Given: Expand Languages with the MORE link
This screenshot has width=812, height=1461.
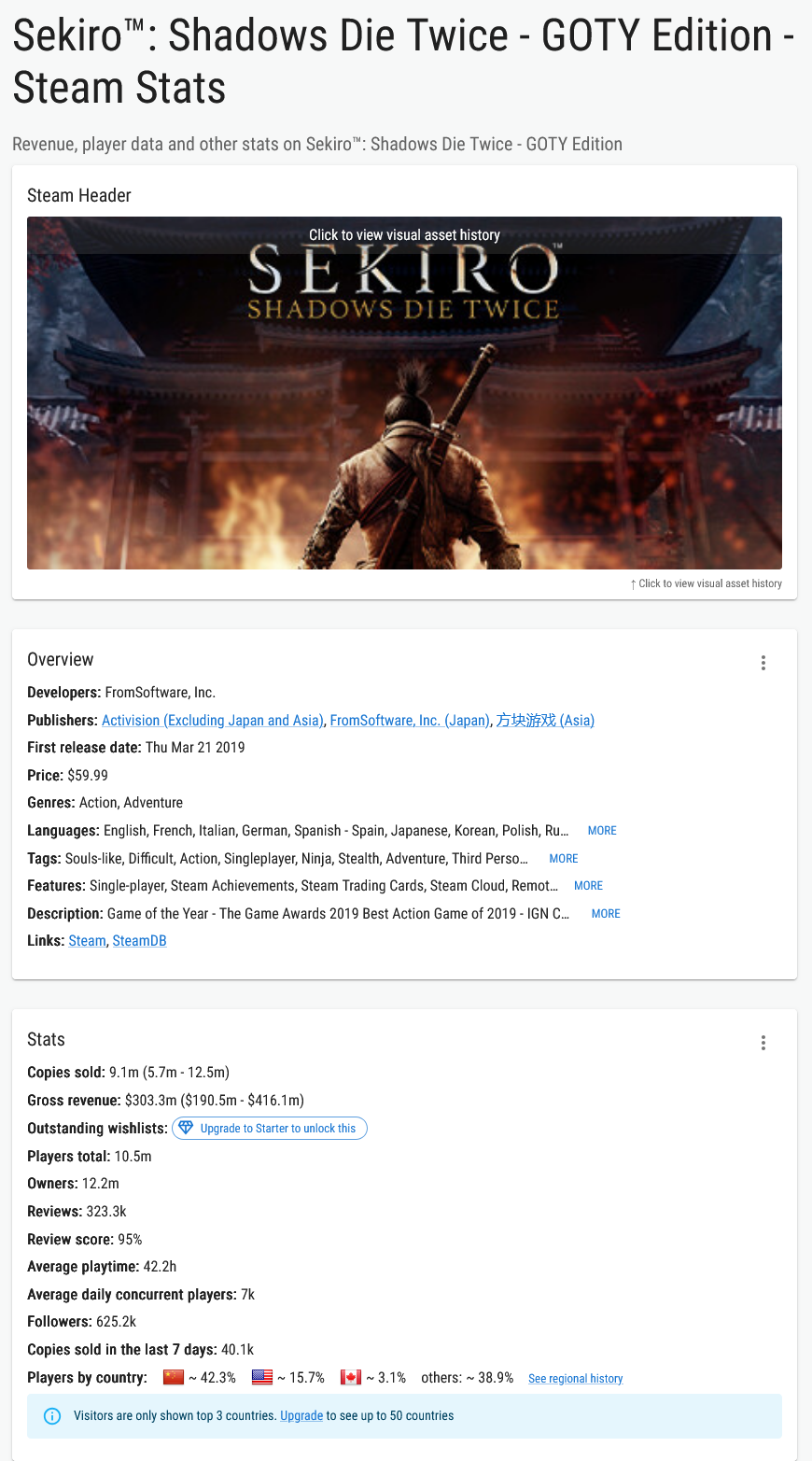Looking at the screenshot, I should [602, 831].
